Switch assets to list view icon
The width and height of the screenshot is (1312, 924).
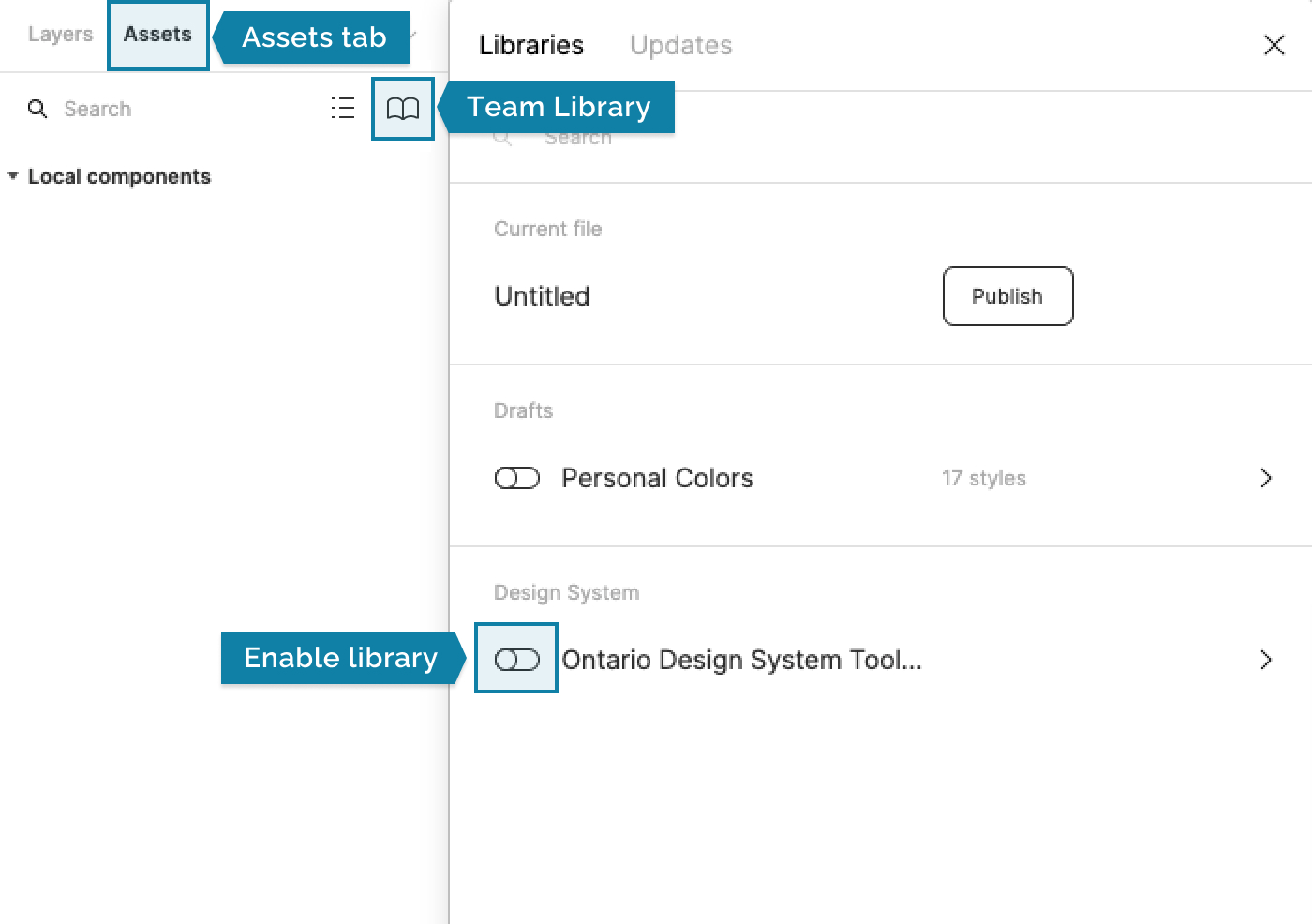[x=343, y=109]
